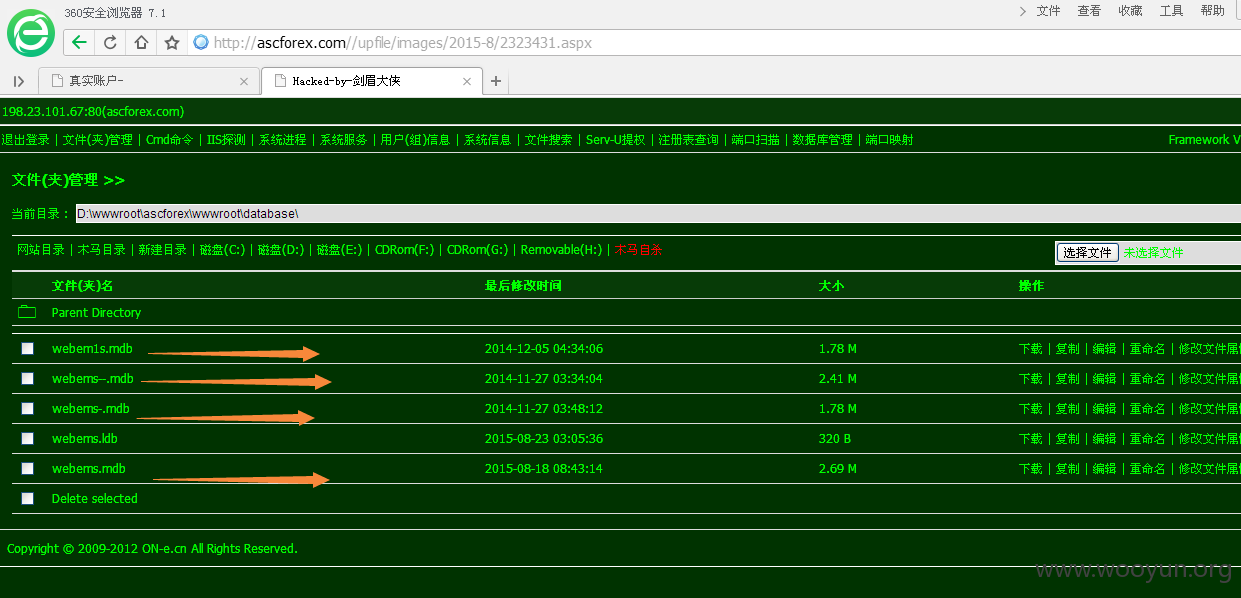Click the 选择文件 upload button
1241x598 pixels.
(1087, 252)
